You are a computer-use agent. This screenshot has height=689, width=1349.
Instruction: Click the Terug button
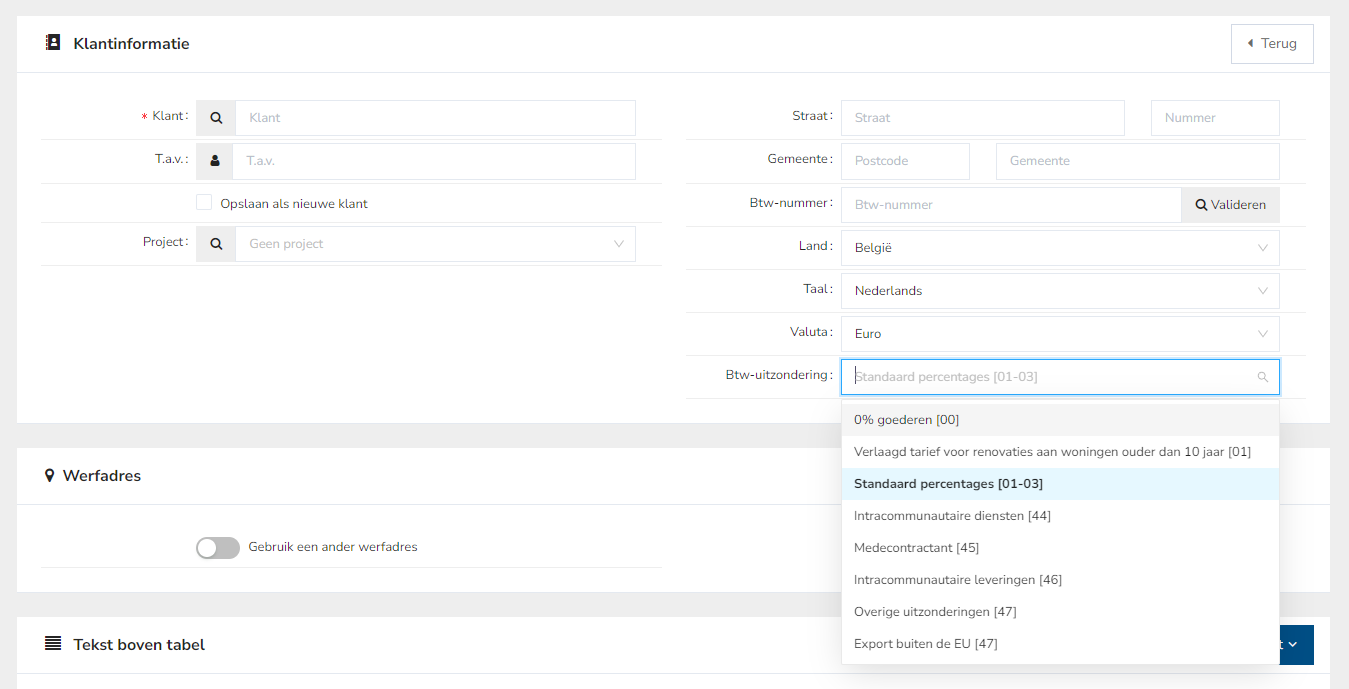(x=1271, y=44)
